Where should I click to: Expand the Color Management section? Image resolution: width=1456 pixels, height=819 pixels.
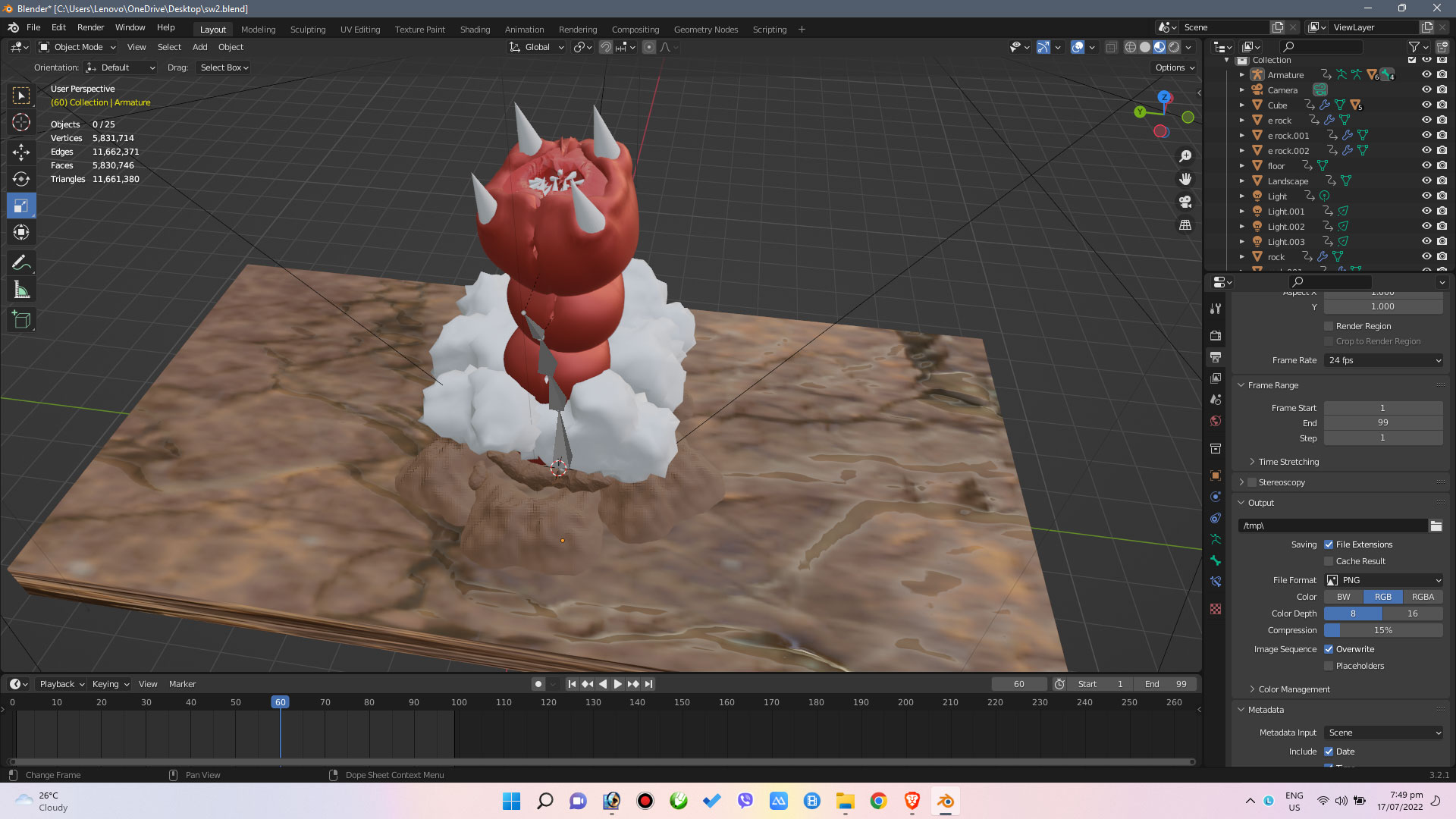1294,689
